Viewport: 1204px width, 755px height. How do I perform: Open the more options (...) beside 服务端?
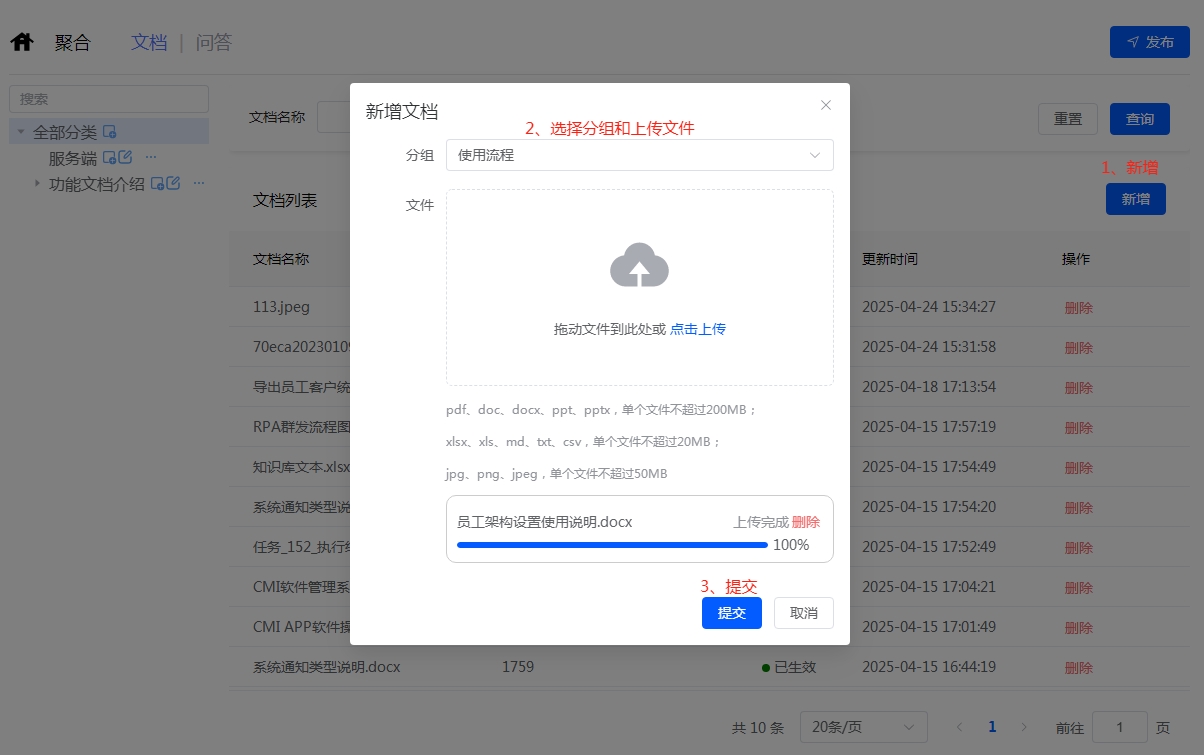[x=150, y=156]
